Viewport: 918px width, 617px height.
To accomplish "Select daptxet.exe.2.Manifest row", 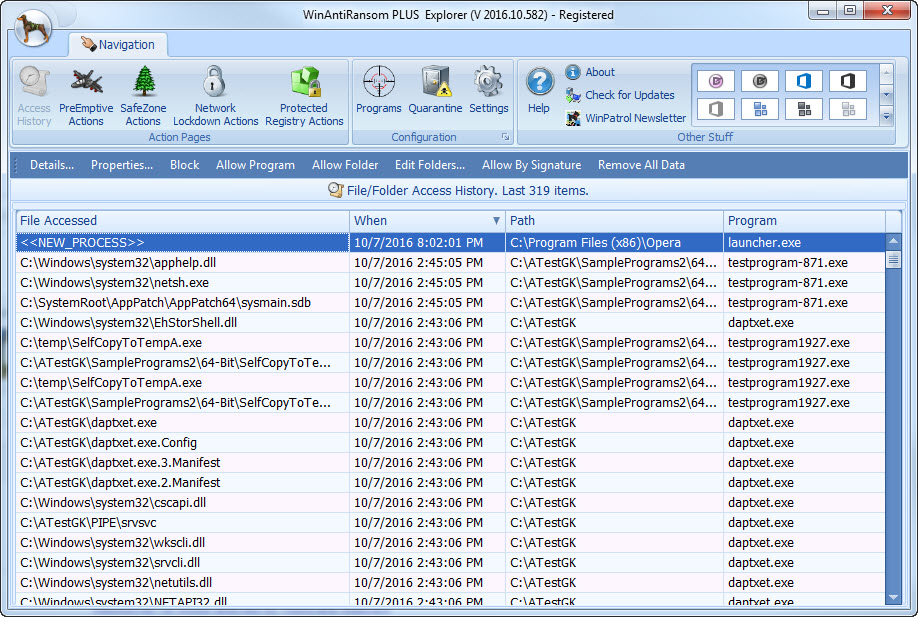I will click(450, 482).
